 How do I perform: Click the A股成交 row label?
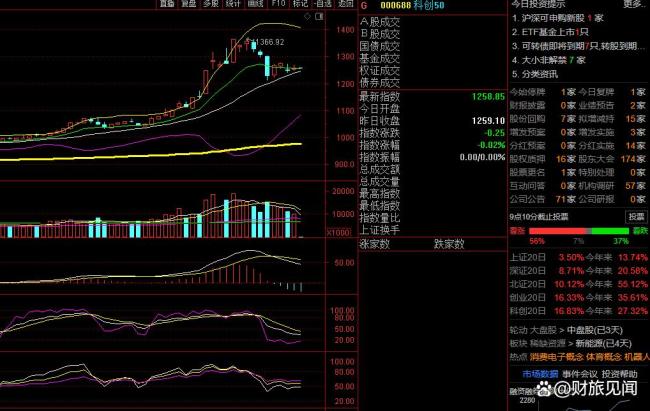380,22
